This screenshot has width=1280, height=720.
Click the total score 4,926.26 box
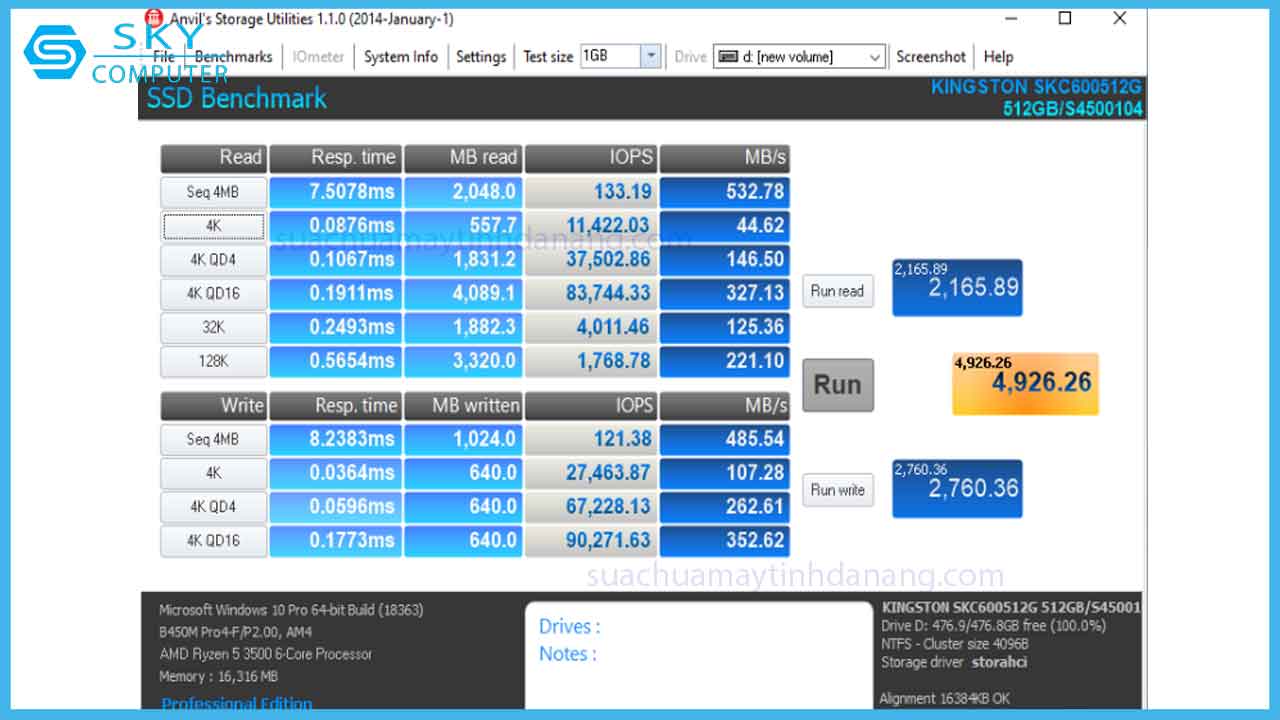[x=1025, y=383]
